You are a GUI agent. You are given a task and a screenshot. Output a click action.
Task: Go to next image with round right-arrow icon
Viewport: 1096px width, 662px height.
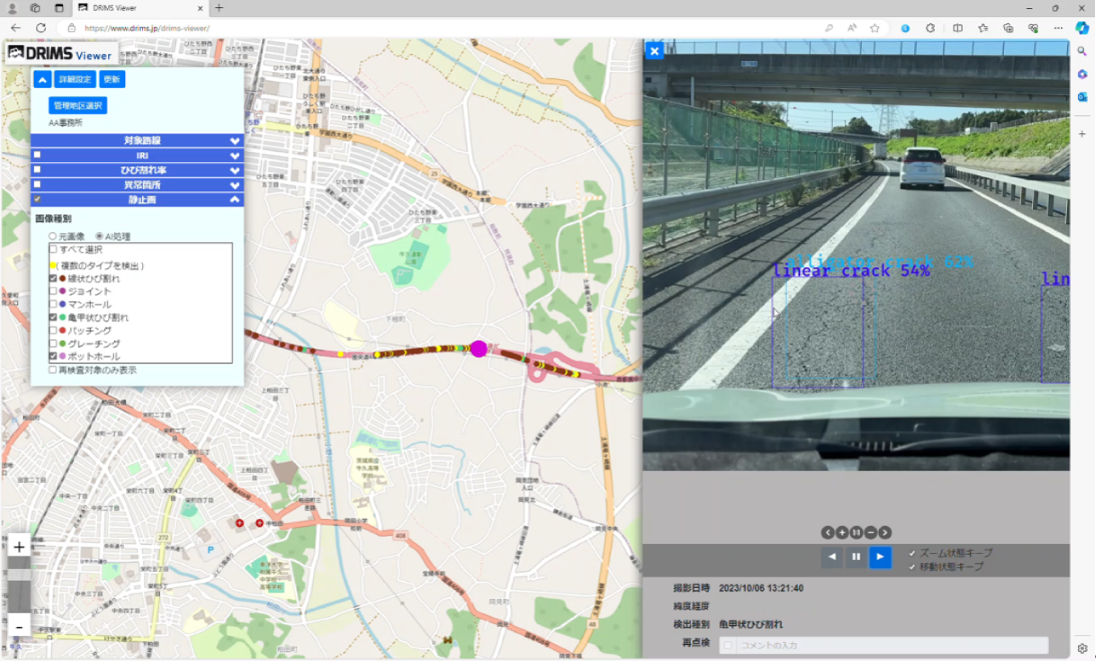[885, 533]
